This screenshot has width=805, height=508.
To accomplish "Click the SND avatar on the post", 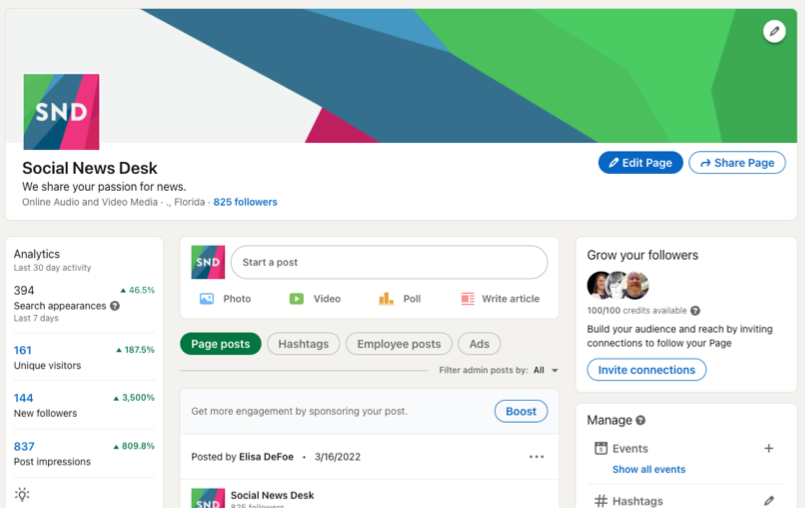I will click(x=208, y=498).
